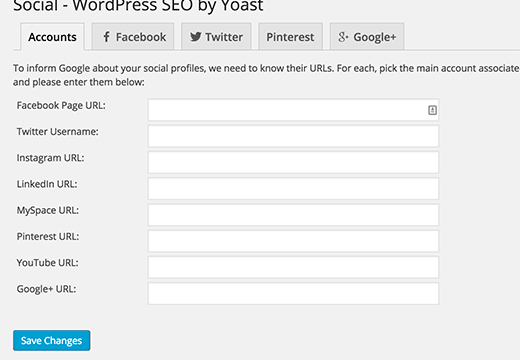Click the Twitter bird icon in tab
The width and height of the screenshot is (520, 360).
click(x=196, y=37)
